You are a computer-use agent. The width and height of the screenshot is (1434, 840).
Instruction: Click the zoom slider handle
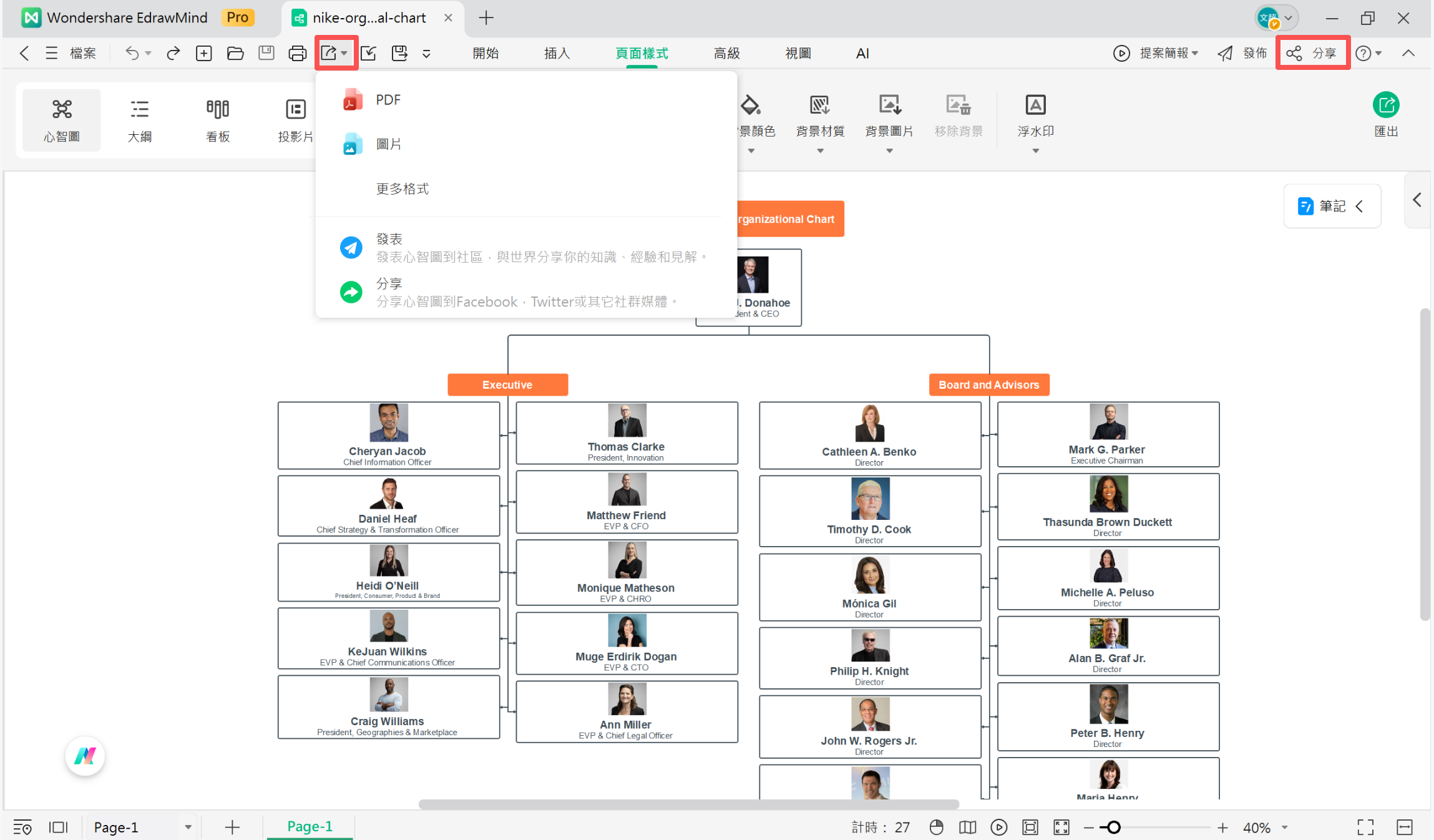[1114, 828]
